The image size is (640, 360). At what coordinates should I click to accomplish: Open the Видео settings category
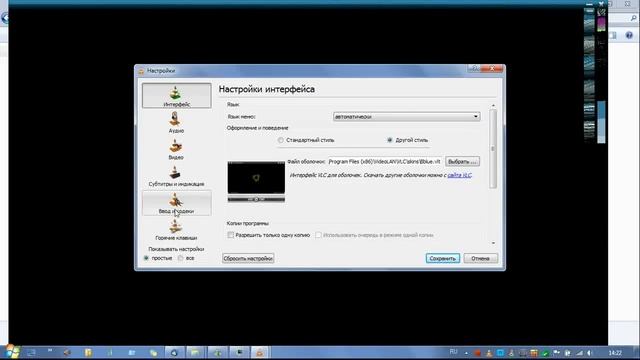pos(176,149)
